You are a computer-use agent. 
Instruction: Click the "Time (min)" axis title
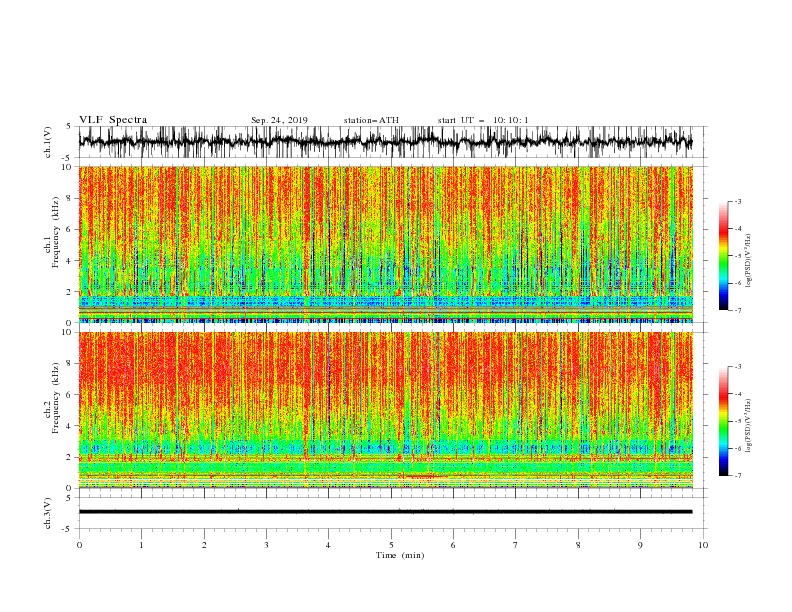pyautogui.click(x=400, y=555)
